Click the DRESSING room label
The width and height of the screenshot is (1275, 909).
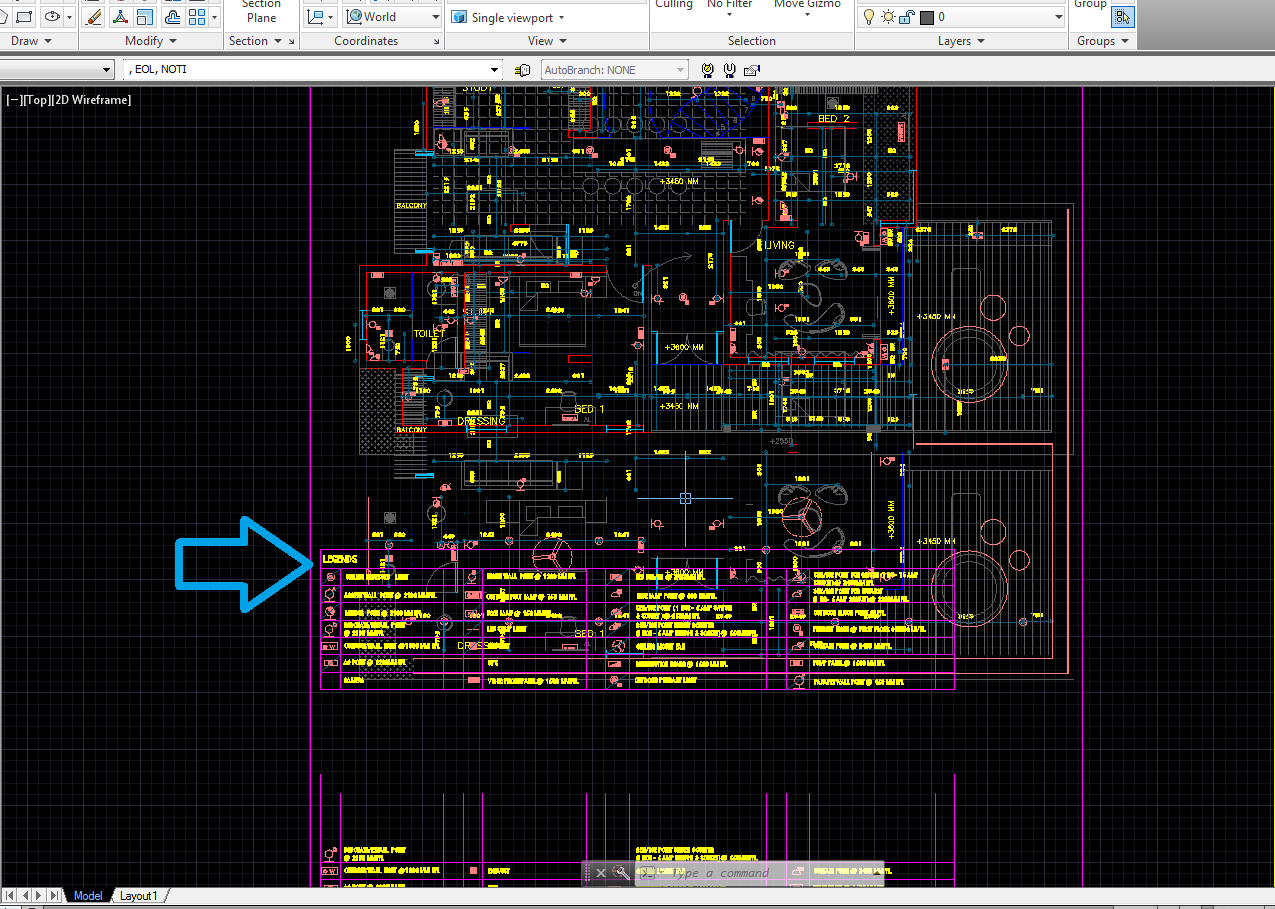tap(482, 422)
